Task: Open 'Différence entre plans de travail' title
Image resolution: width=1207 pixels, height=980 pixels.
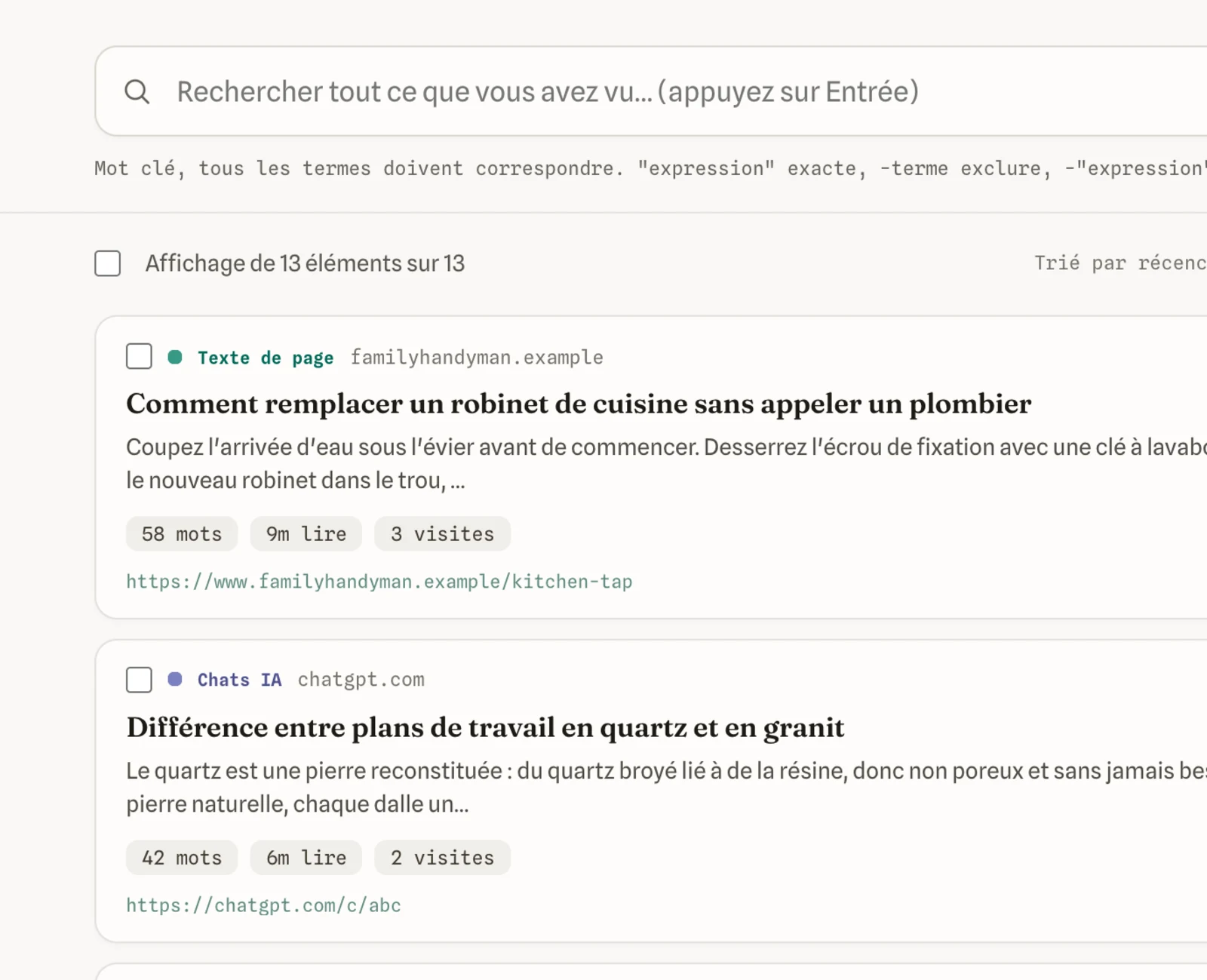Action: click(485, 727)
